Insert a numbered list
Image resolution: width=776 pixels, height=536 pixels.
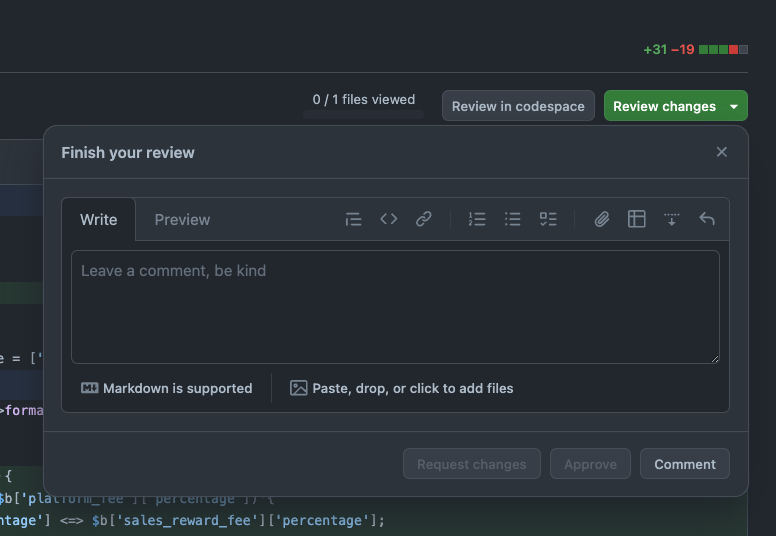[477, 219]
